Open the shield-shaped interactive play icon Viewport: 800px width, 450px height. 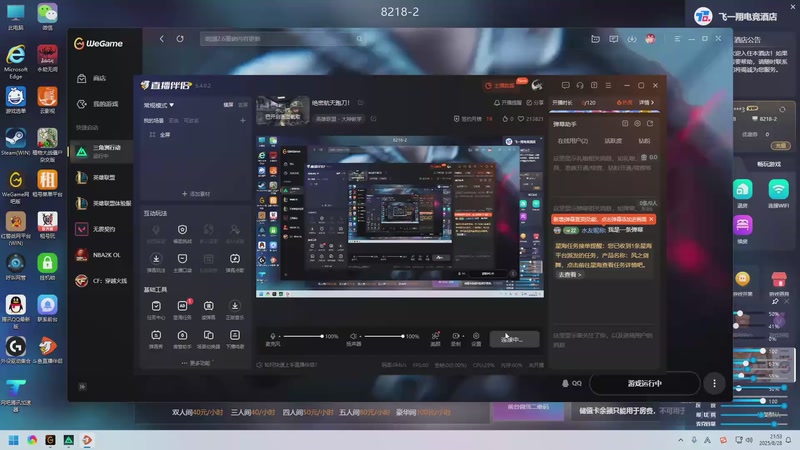pos(182,230)
